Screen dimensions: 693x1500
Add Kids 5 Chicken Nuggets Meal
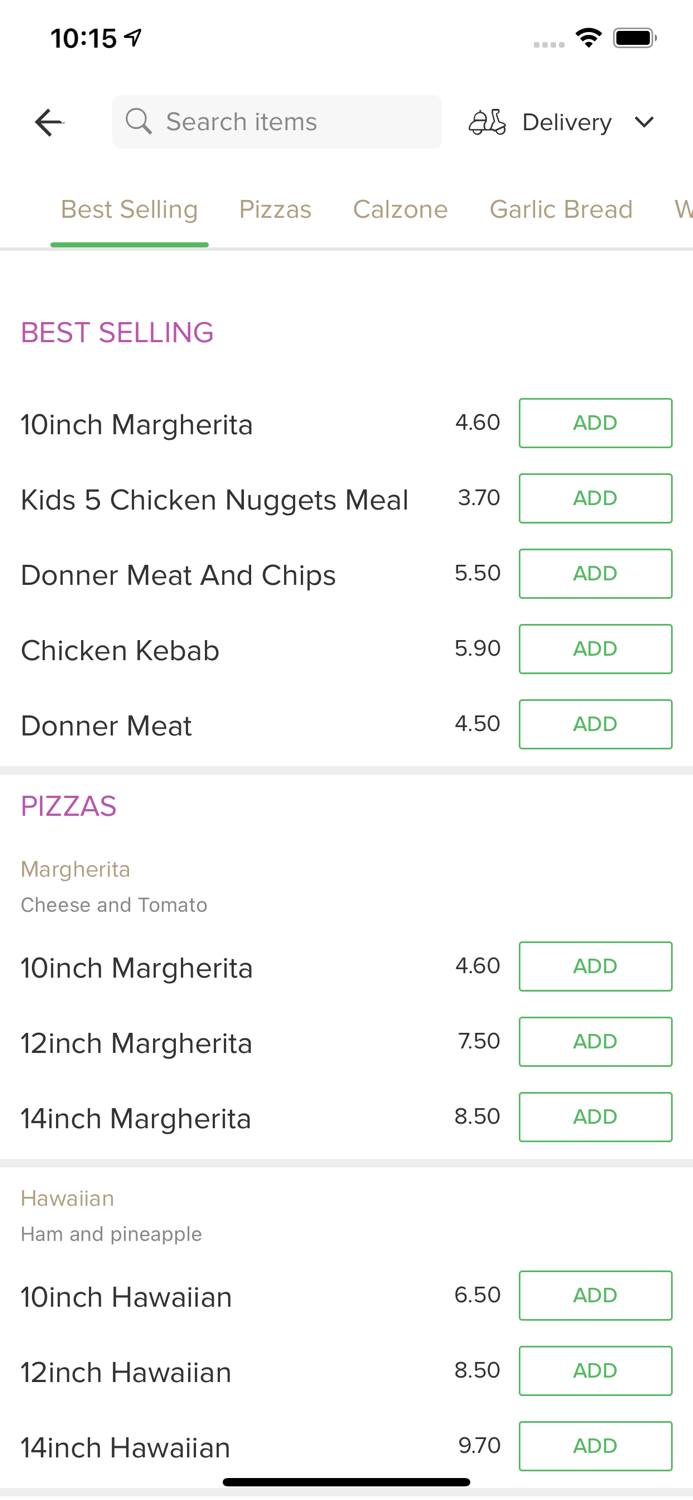click(x=595, y=498)
